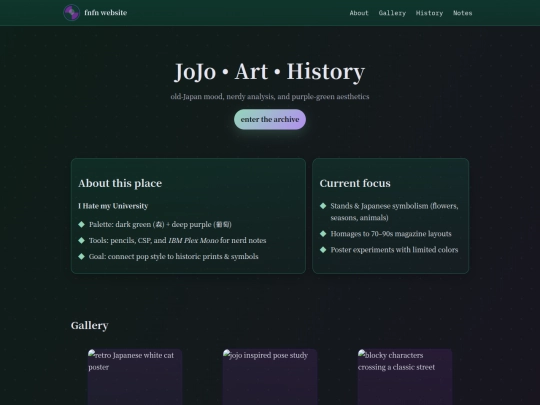Viewport: 540px width, 405px height.
Task: Click the Palette dark green list item
Action: coord(160,225)
